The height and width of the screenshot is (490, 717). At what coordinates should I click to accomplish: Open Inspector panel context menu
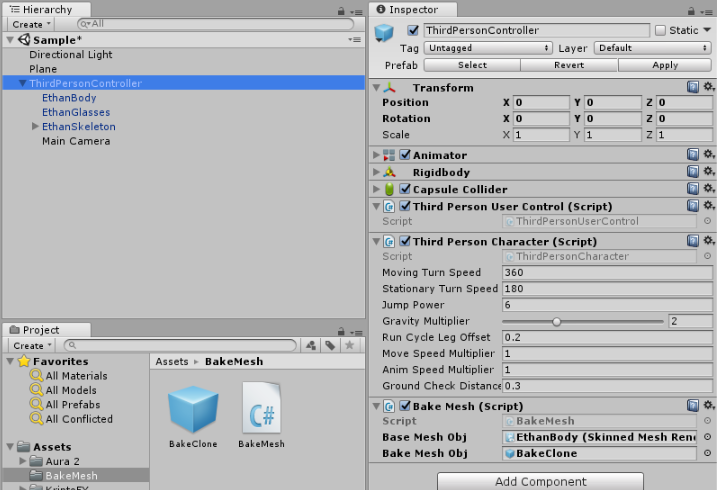click(706, 12)
